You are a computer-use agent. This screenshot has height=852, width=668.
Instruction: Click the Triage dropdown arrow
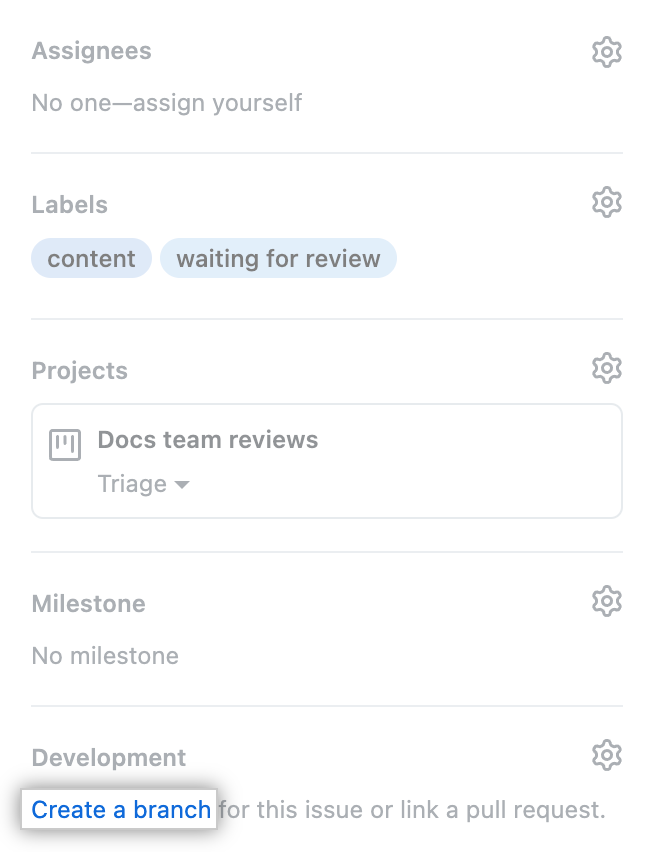pyautogui.click(x=182, y=485)
